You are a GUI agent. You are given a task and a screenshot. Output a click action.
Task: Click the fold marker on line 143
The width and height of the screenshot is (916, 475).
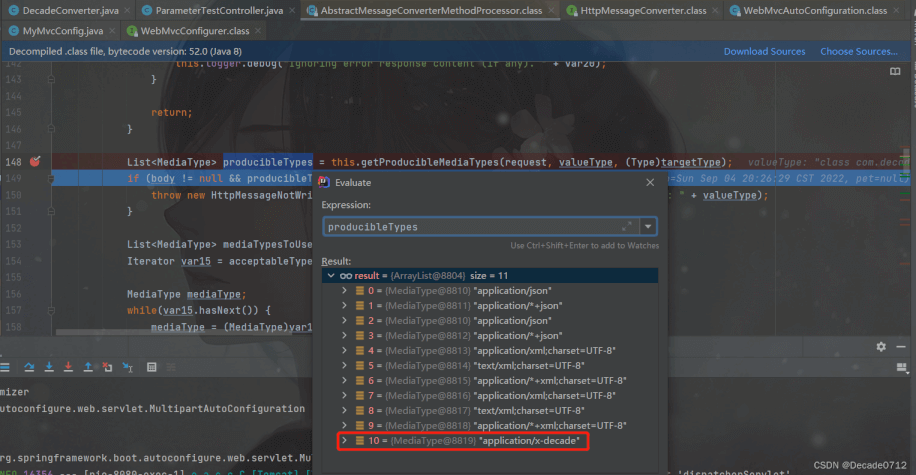tap(51, 79)
